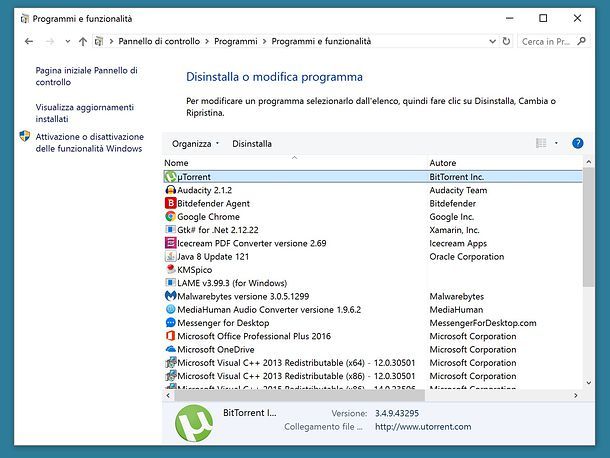The image size is (610, 458).
Task: Open the address bar history dropdown
Action: [493, 41]
